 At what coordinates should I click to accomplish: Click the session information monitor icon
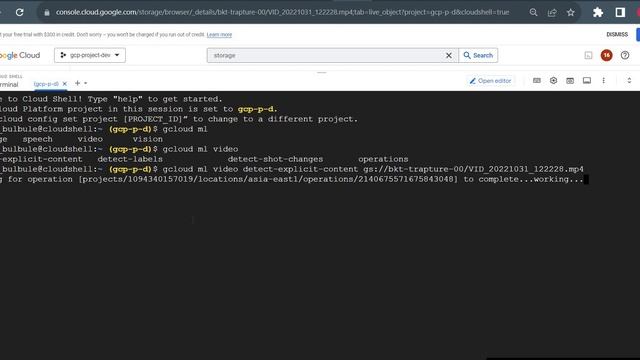tap(587, 81)
